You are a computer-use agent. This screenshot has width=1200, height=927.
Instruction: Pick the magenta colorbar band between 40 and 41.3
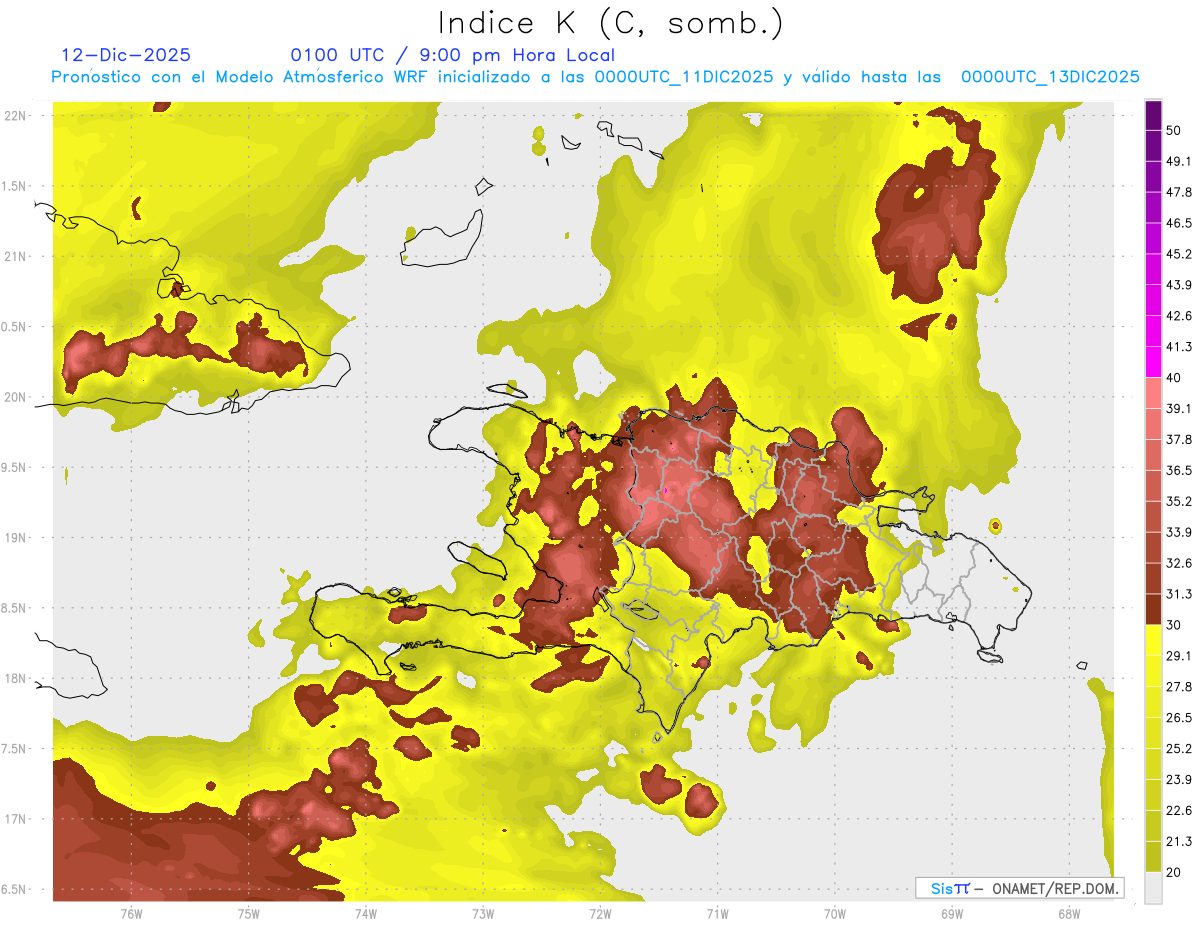coord(1153,362)
